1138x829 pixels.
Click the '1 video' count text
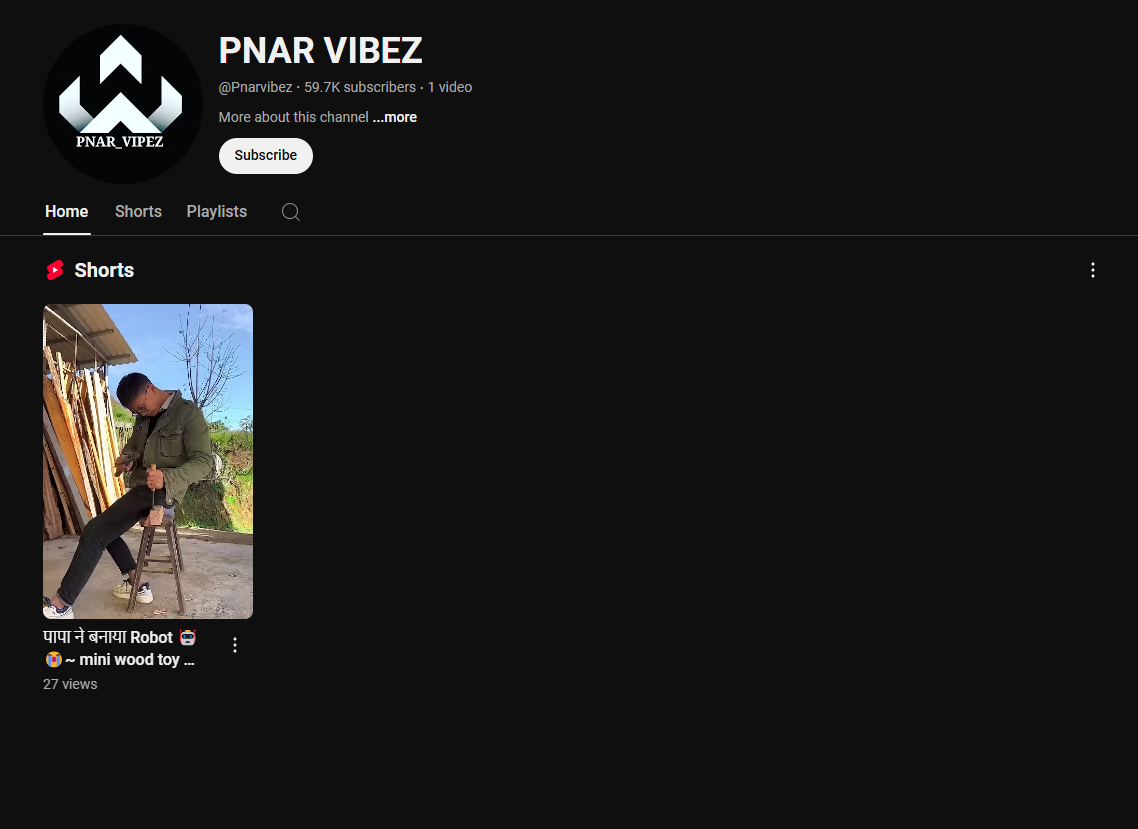click(x=450, y=87)
